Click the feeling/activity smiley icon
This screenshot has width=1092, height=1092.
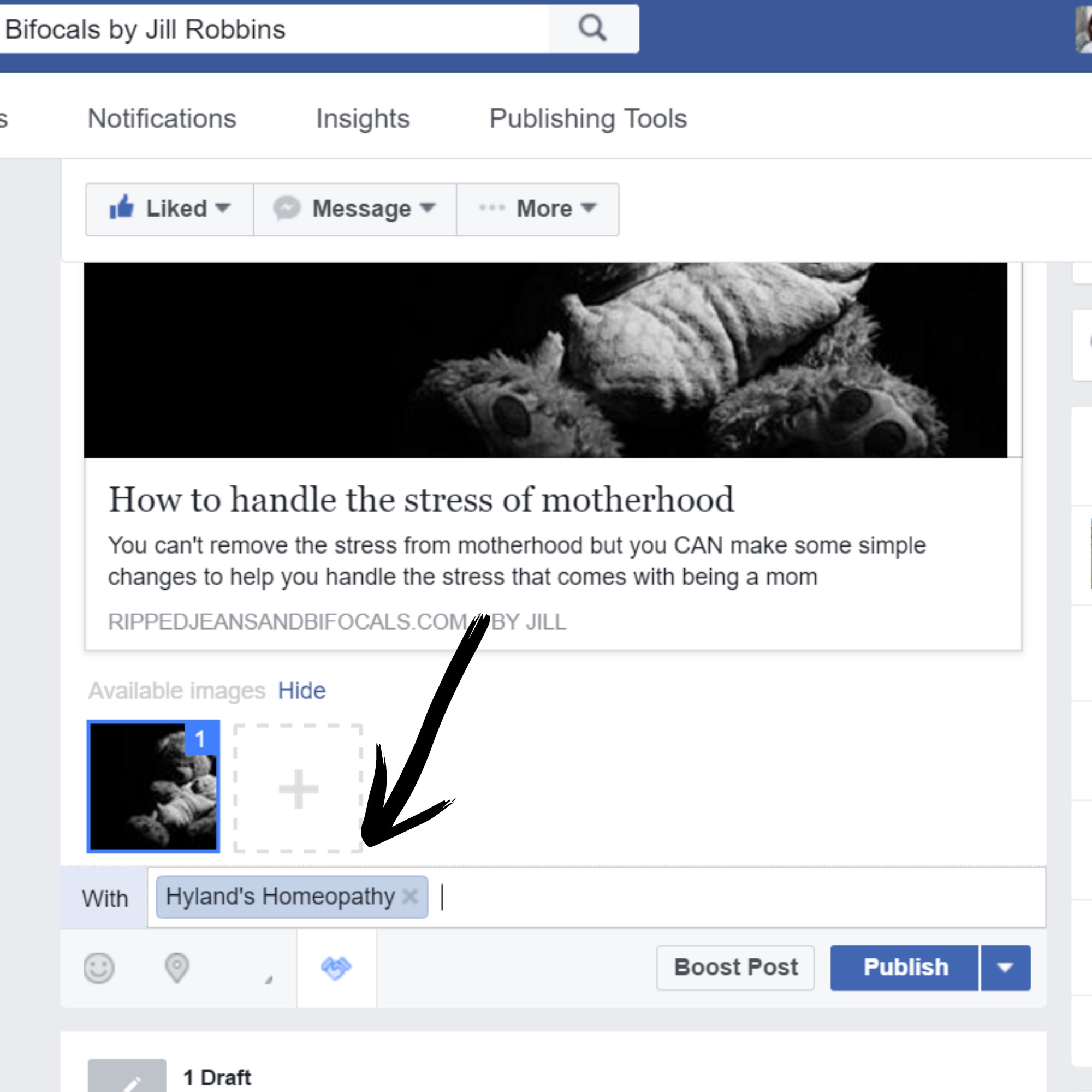(x=99, y=968)
